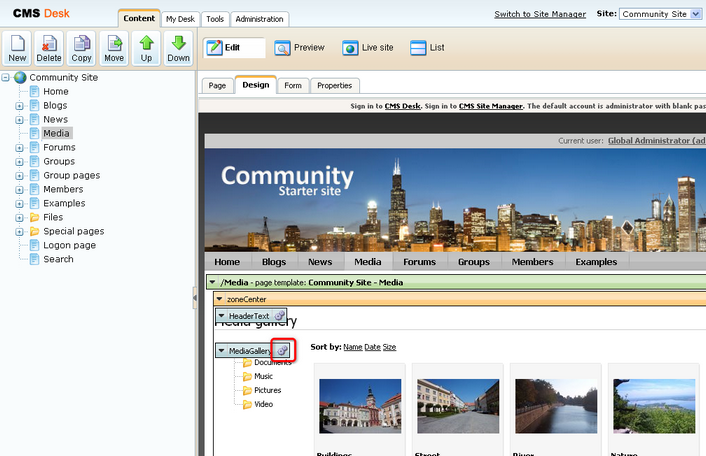Open the Administration tab
The height and width of the screenshot is (456, 706).
point(259,19)
